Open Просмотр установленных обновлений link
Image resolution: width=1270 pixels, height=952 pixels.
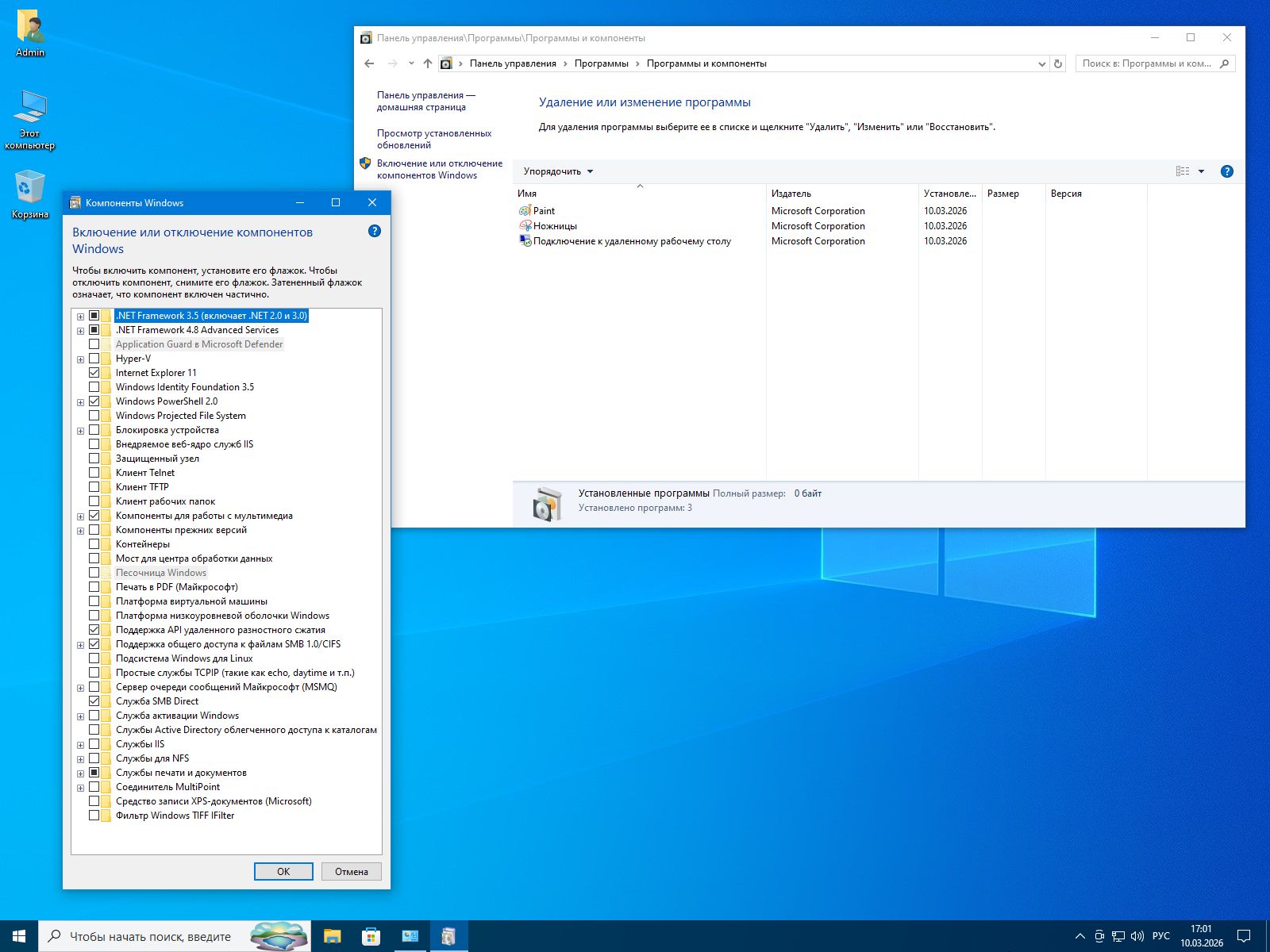pos(434,139)
